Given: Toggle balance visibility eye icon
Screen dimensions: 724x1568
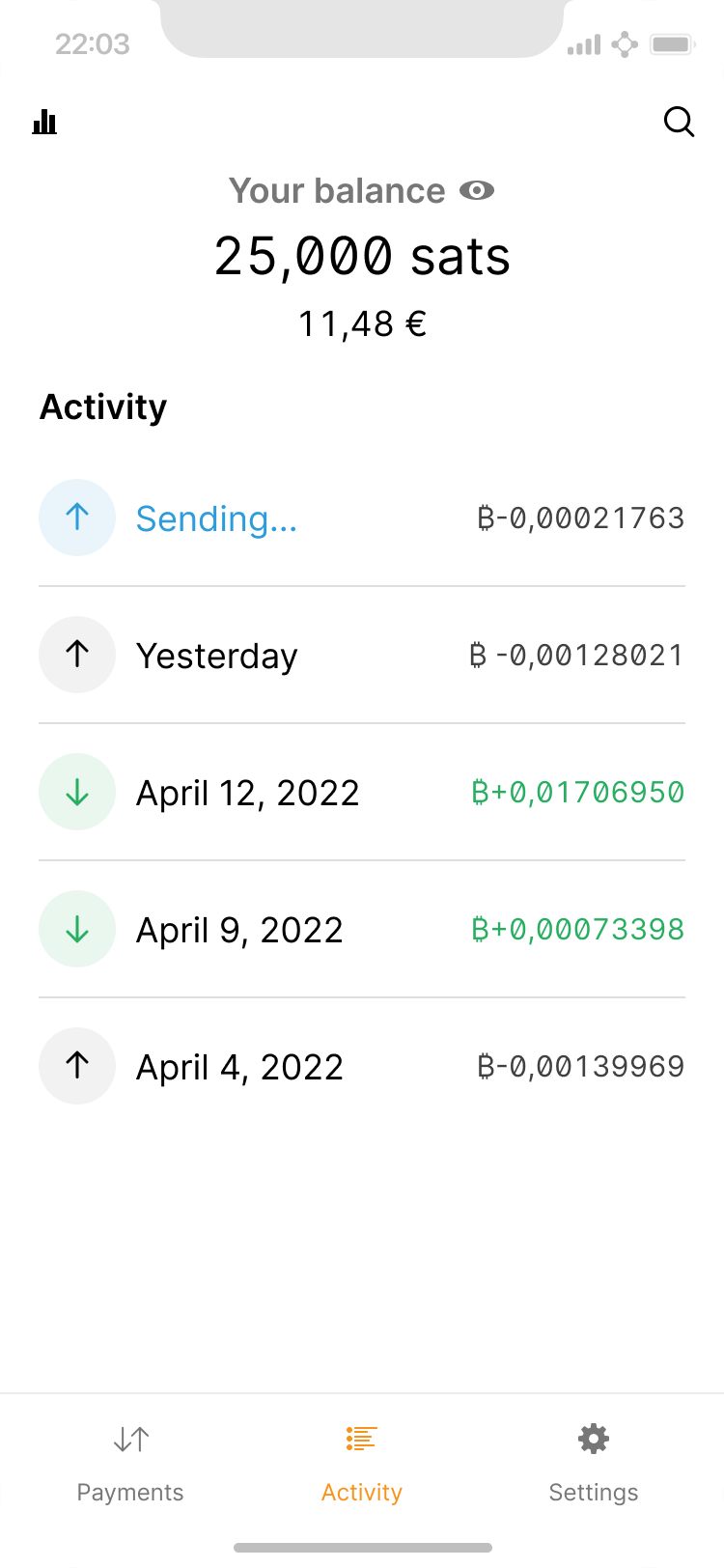Looking at the screenshot, I should click(477, 191).
